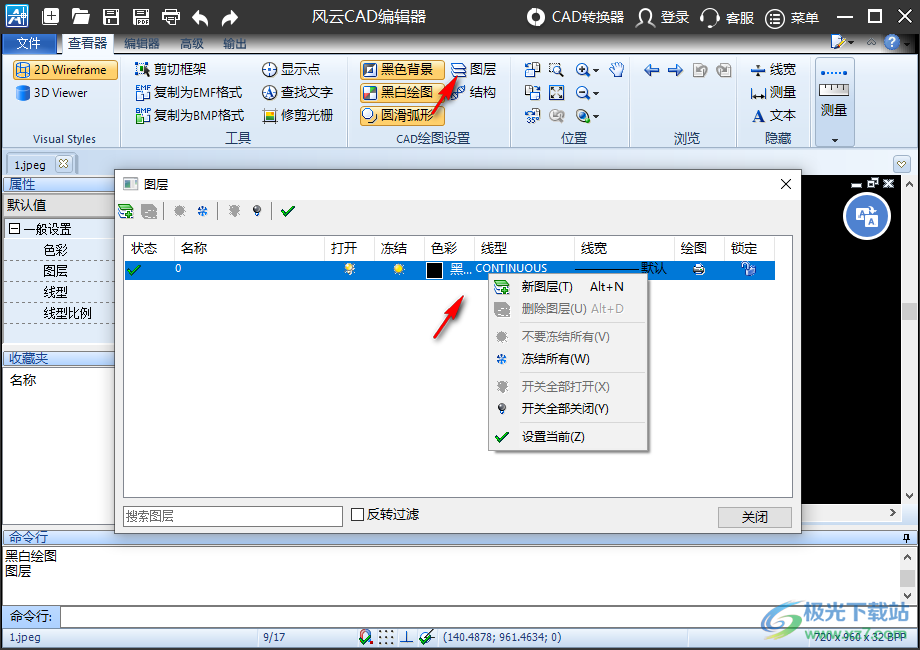Check the 反转过滤 checkbox
The height and width of the screenshot is (650, 920).
tap(357, 514)
